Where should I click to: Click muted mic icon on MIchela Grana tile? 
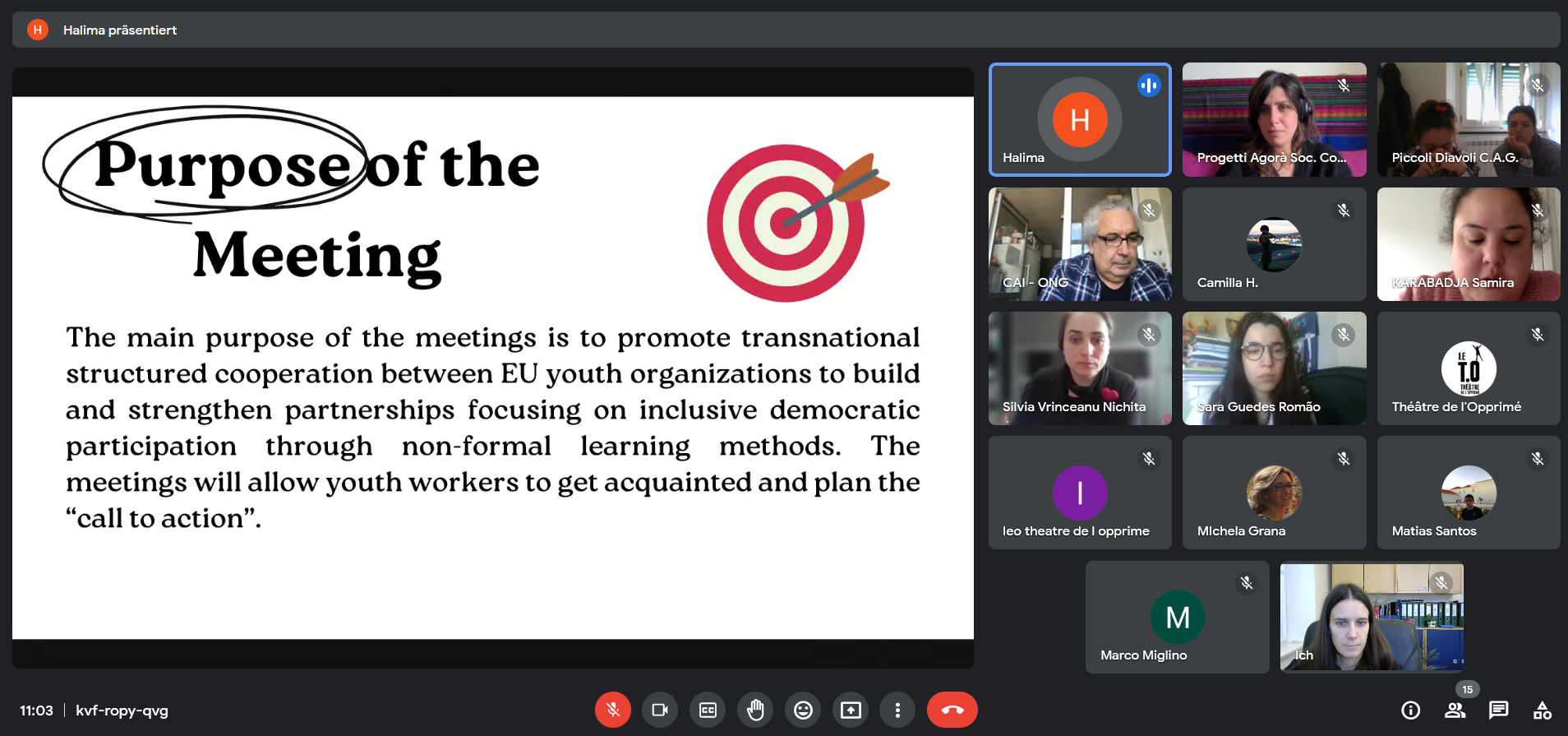pos(1344,459)
